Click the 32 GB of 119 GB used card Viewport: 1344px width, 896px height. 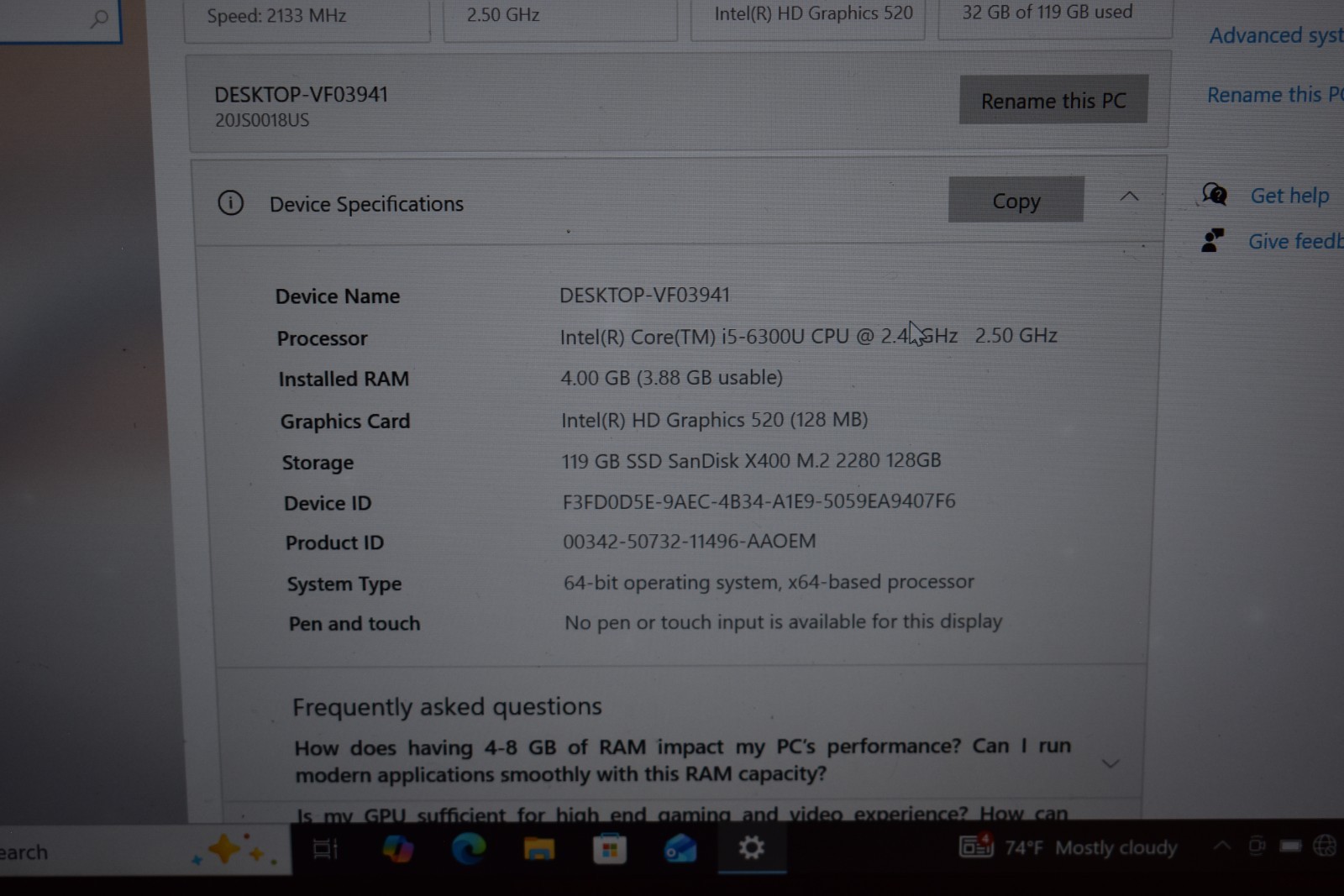pos(1055,17)
